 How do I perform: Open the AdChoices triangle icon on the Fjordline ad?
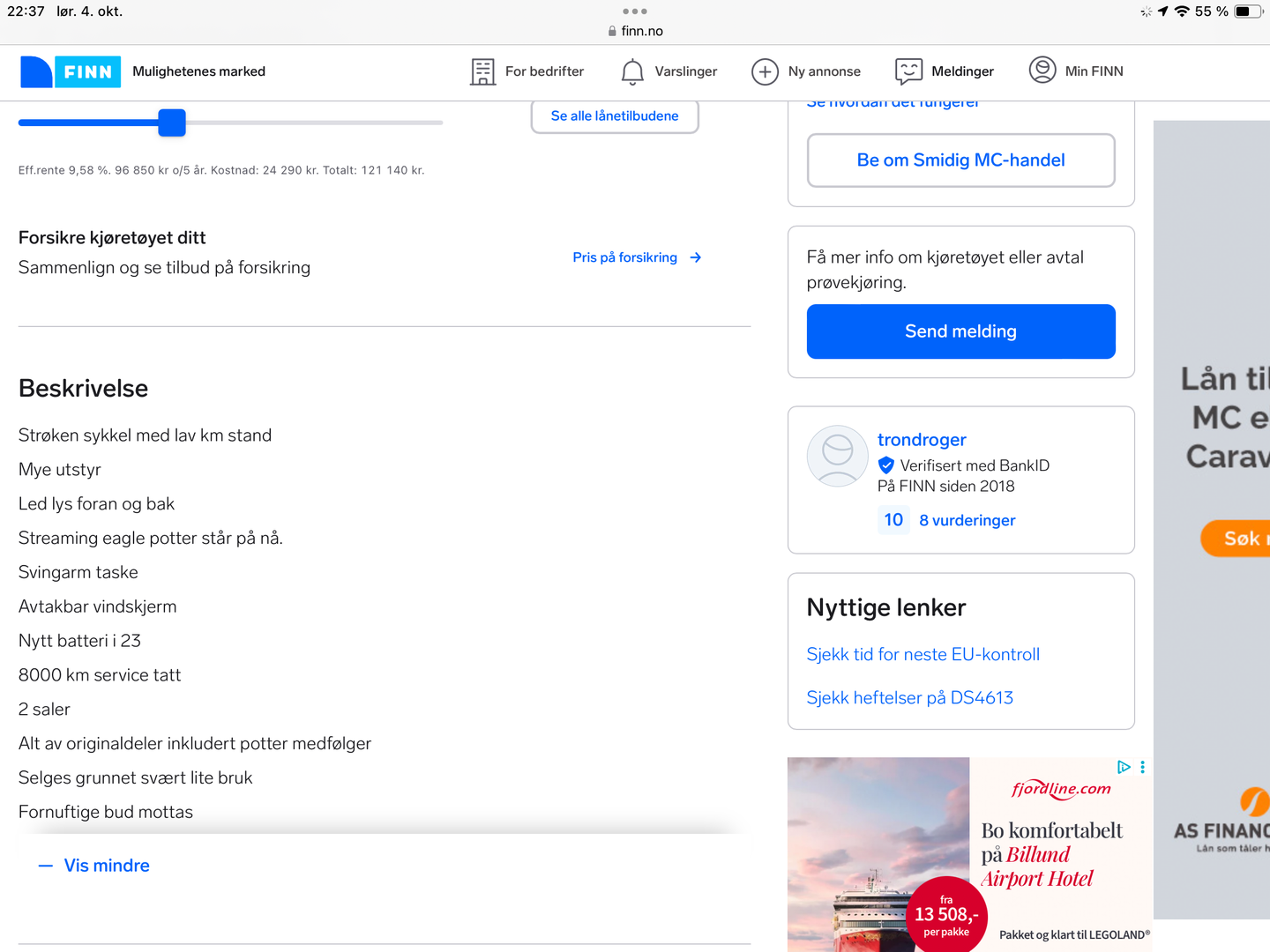(x=1124, y=767)
